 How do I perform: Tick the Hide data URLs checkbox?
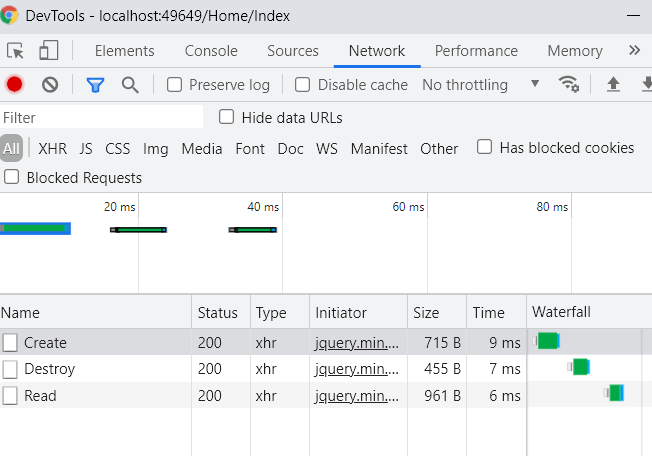click(227, 117)
